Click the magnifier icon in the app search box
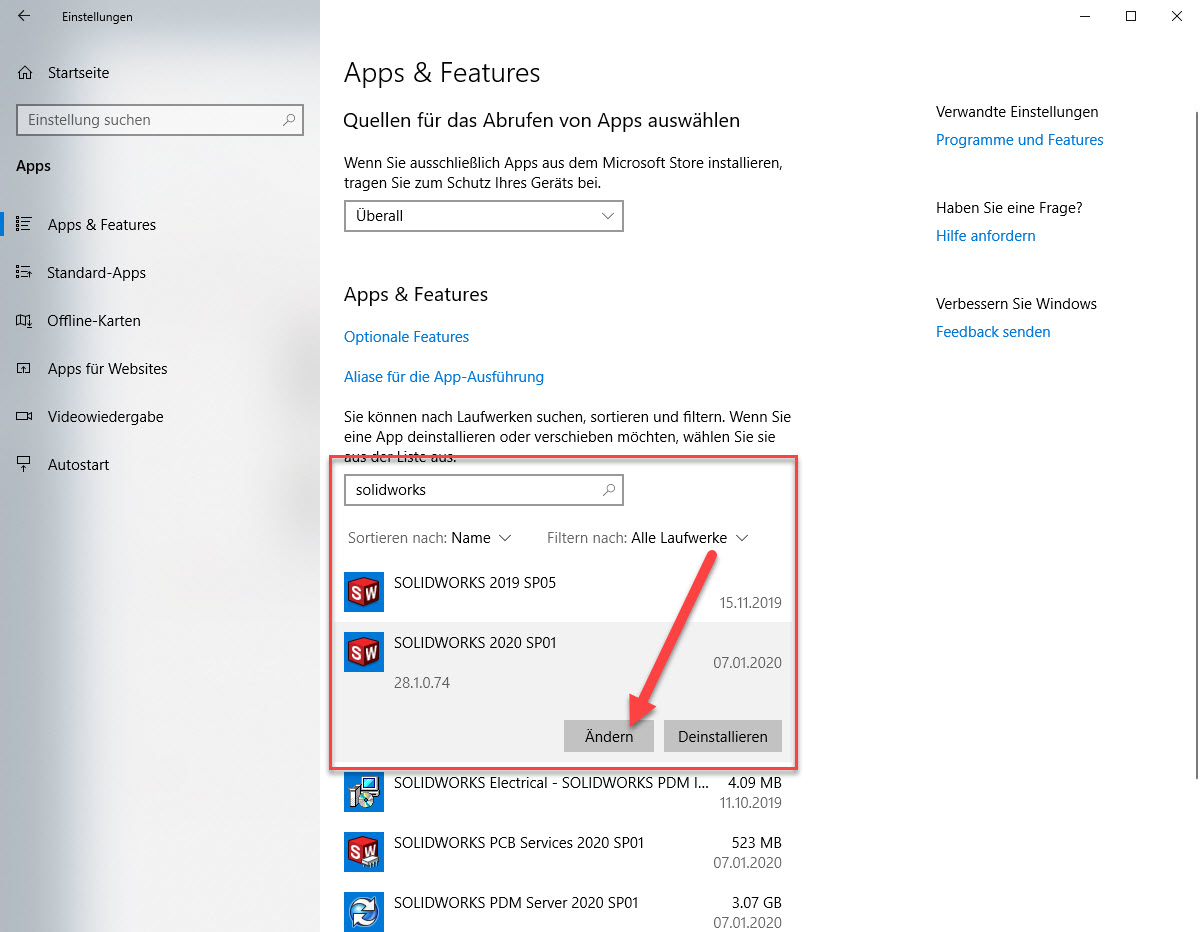Viewport: 1200px width, 932px height. 608,490
